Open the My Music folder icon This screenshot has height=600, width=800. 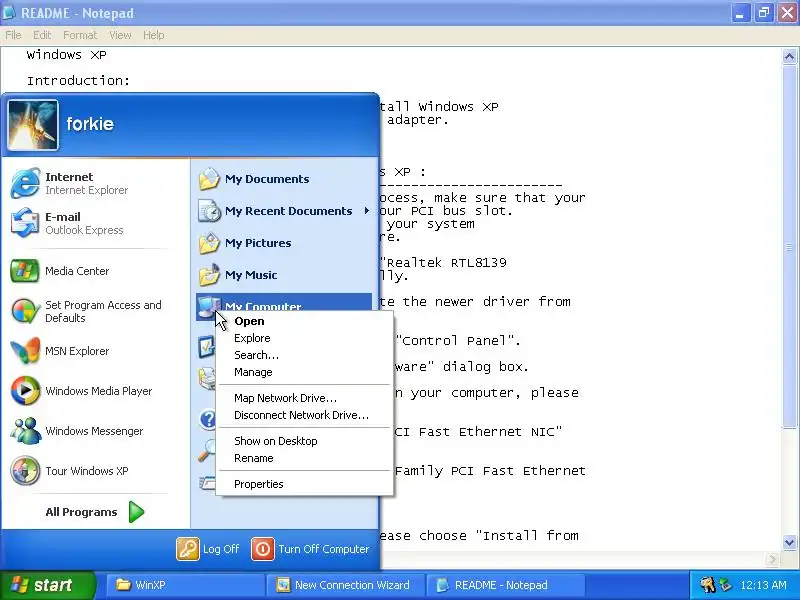(x=209, y=275)
